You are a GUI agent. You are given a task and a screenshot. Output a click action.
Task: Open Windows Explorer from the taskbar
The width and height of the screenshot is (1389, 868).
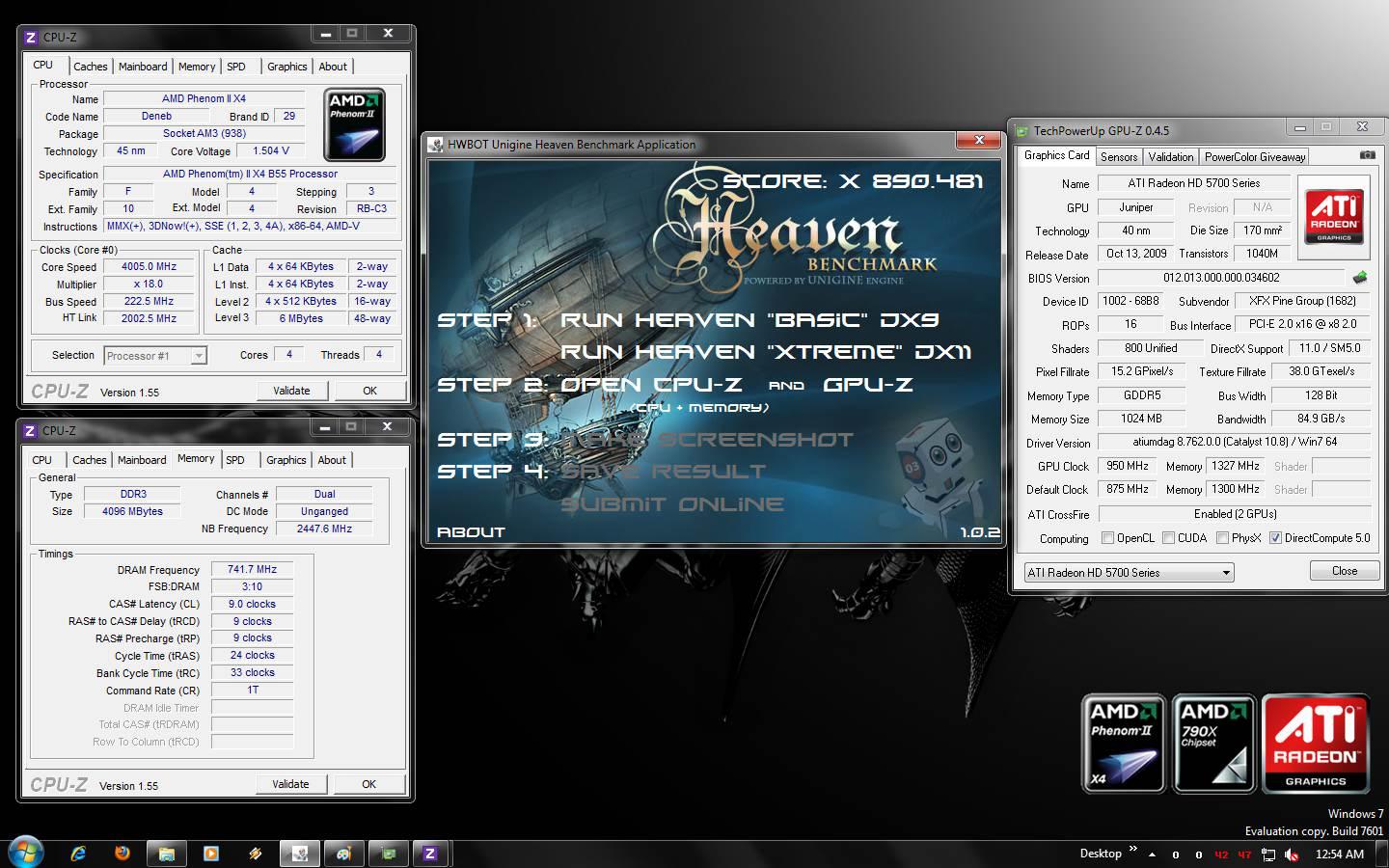point(167,854)
